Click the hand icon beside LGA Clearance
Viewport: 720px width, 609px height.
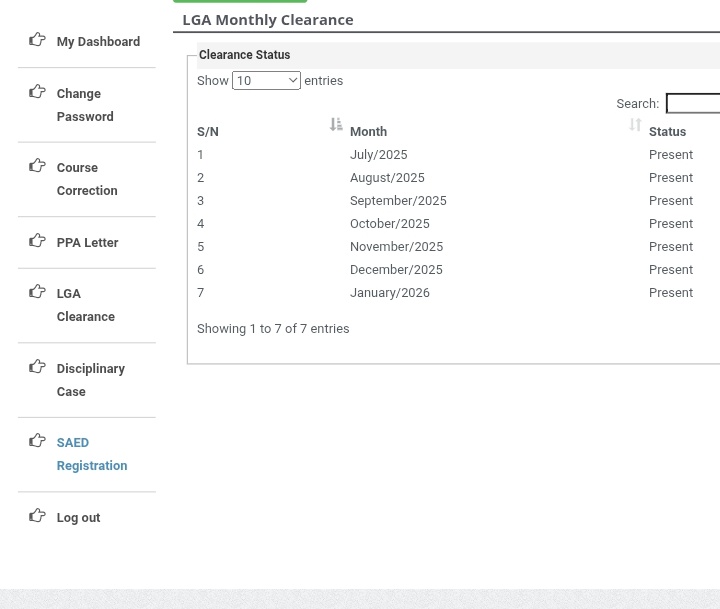[37, 292]
